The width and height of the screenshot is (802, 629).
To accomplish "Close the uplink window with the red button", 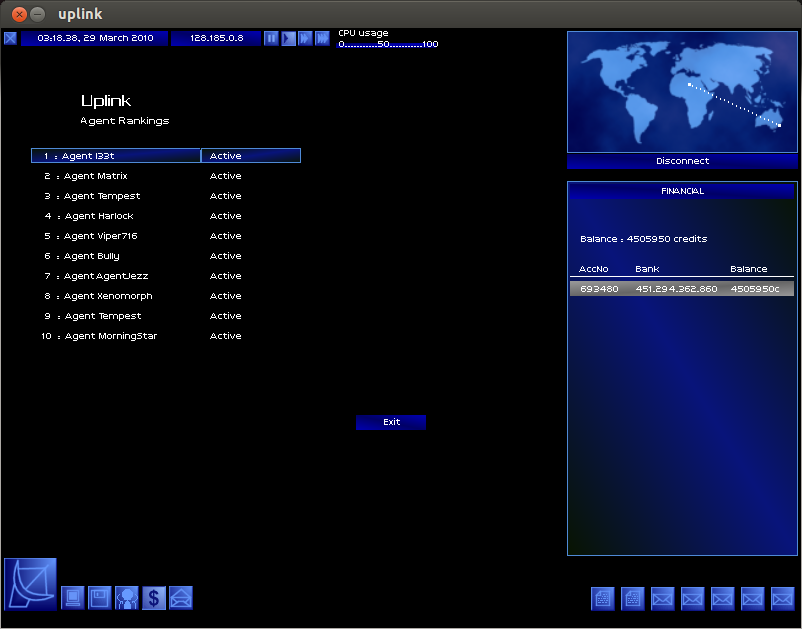I will pos(19,14).
